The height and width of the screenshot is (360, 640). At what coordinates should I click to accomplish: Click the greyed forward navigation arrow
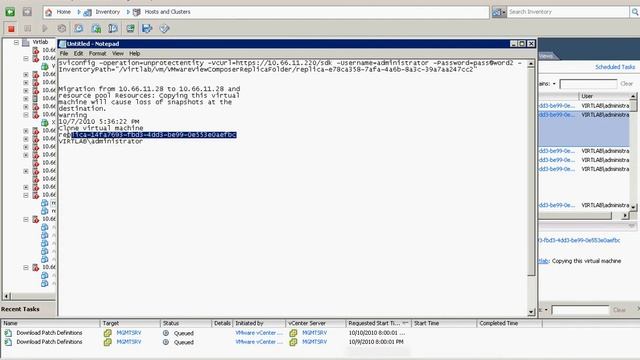coord(27,12)
